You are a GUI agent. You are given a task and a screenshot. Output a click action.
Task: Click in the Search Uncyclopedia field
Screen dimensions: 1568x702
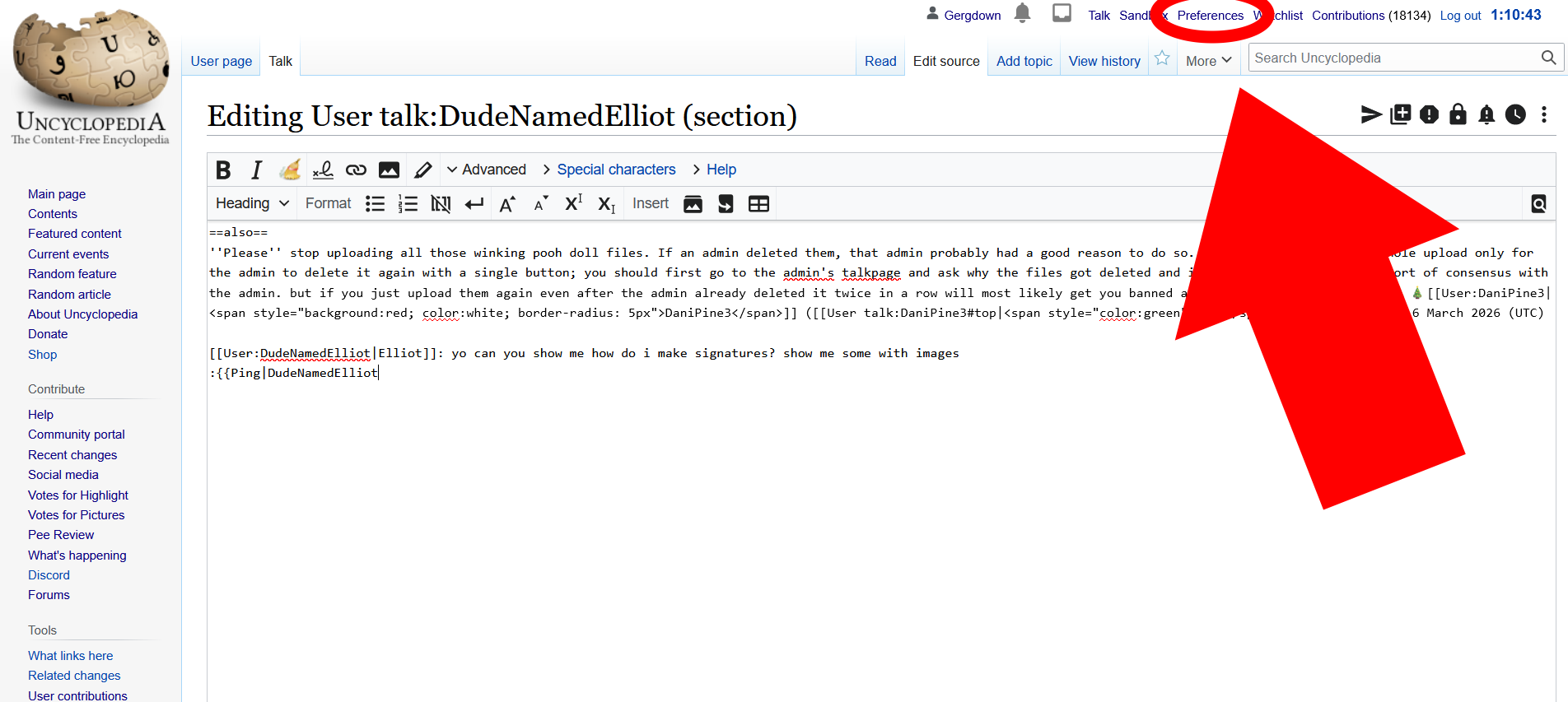tap(1393, 58)
